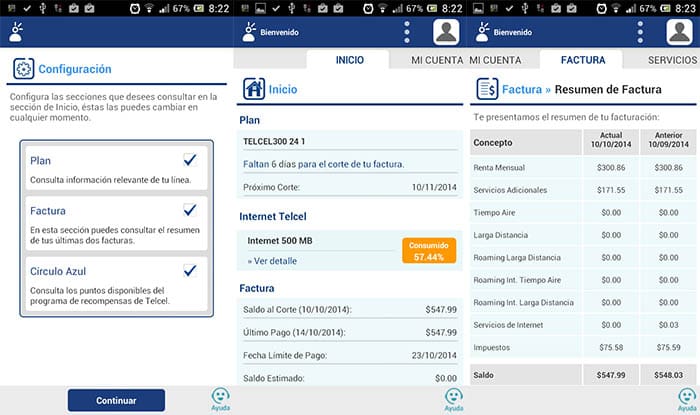Open MI CUENTA tab in the Inicio screen
The width and height of the screenshot is (700, 415).
click(x=437, y=60)
